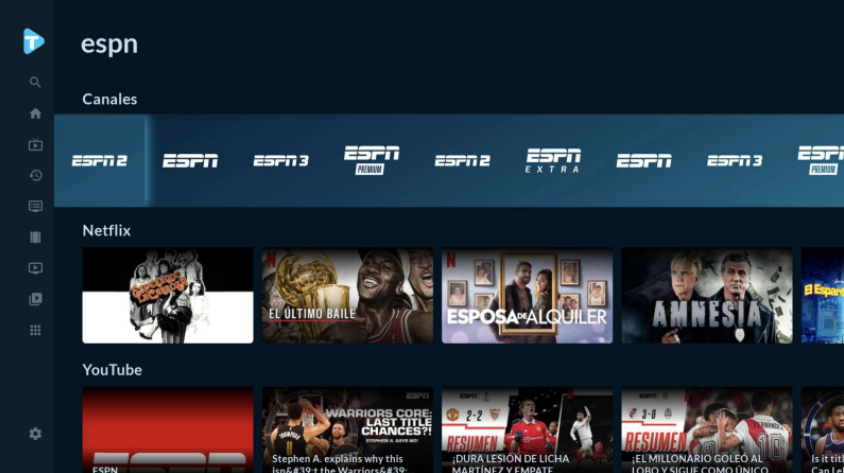This screenshot has width=844, height=473.
Task: Open the film strip movies icon
Action: click(36, 237)
